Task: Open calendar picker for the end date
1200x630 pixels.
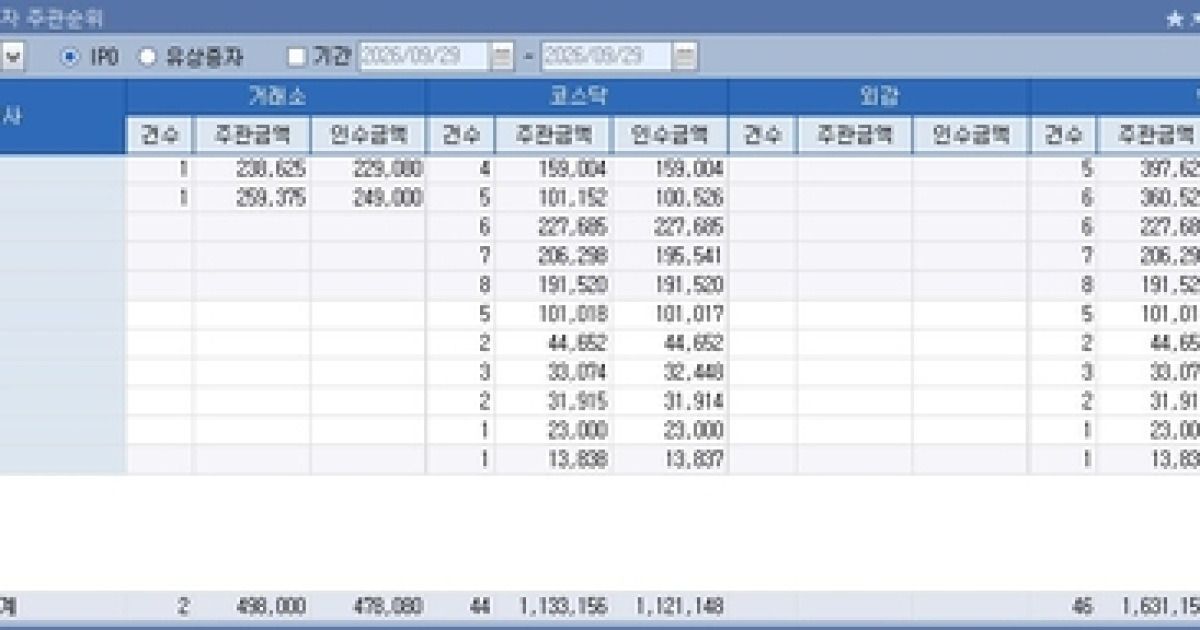Action: (x=684, y=57)
